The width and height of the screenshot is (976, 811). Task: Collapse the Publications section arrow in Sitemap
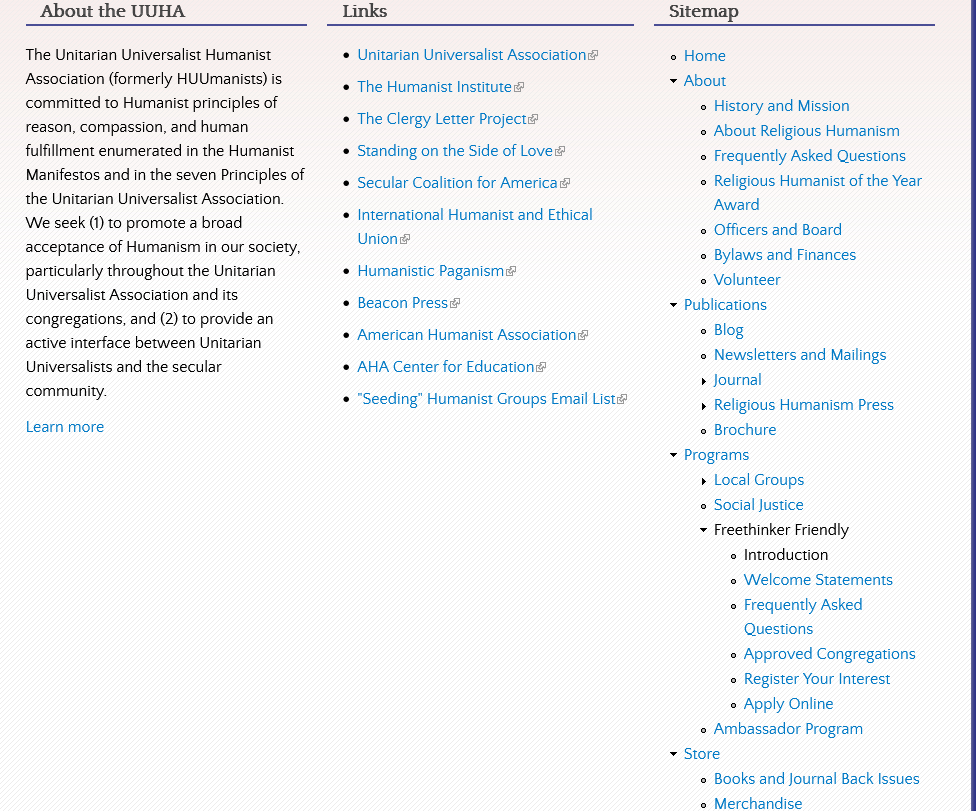(673, 305)
